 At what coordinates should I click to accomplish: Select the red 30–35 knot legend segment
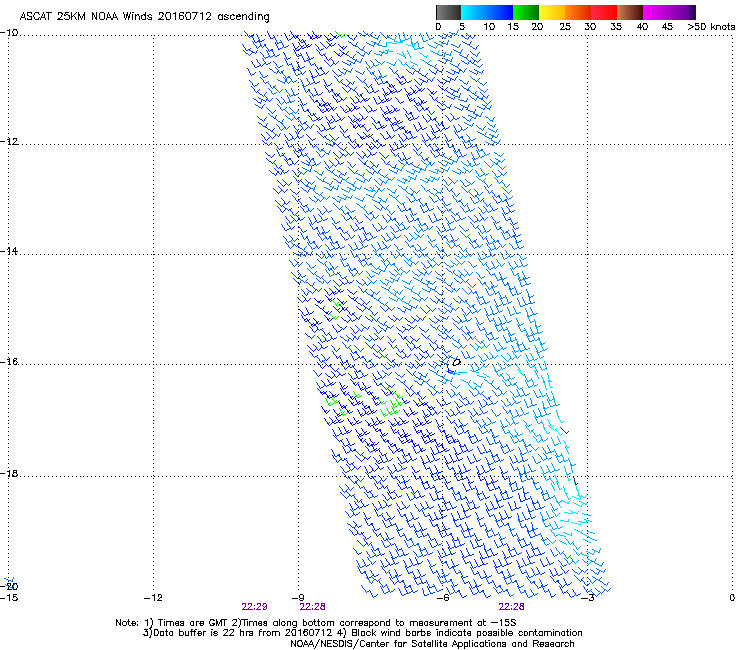pyautogui.click(x=604, y=12)
